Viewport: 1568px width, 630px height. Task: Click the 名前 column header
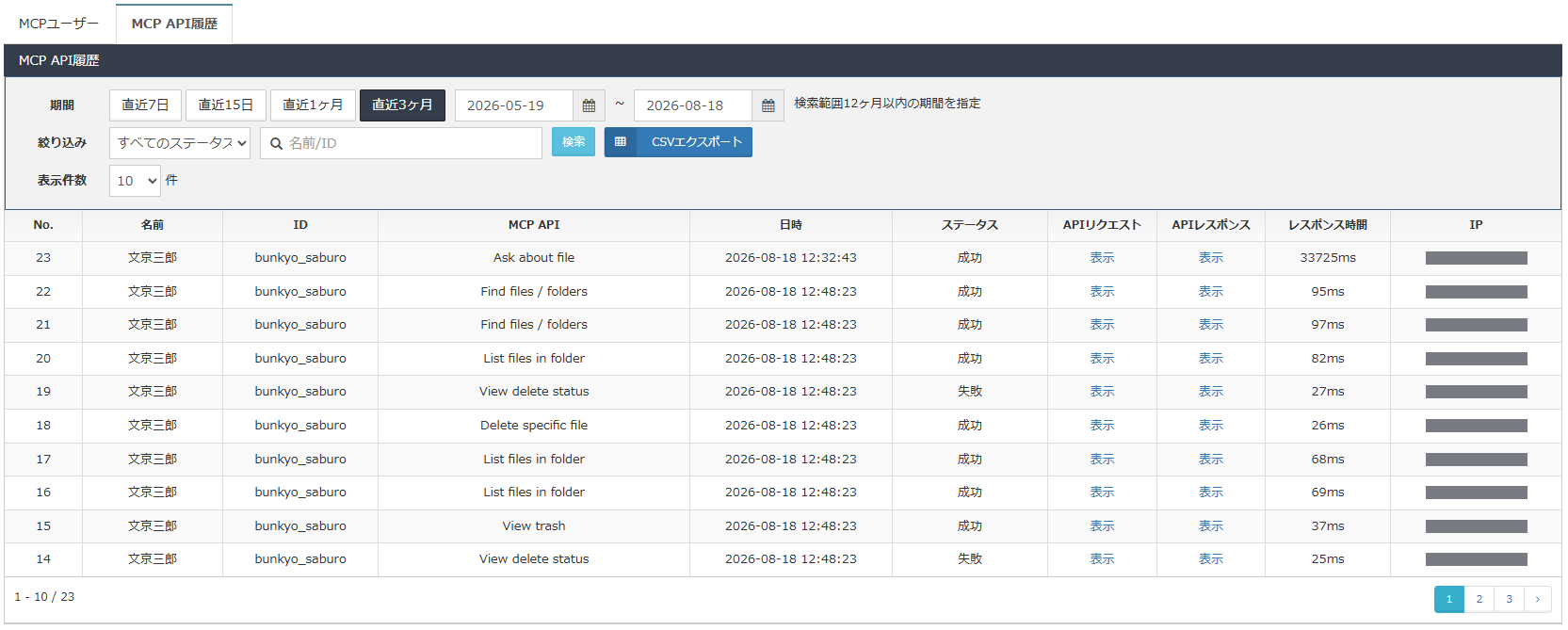[x=153, y=225]
